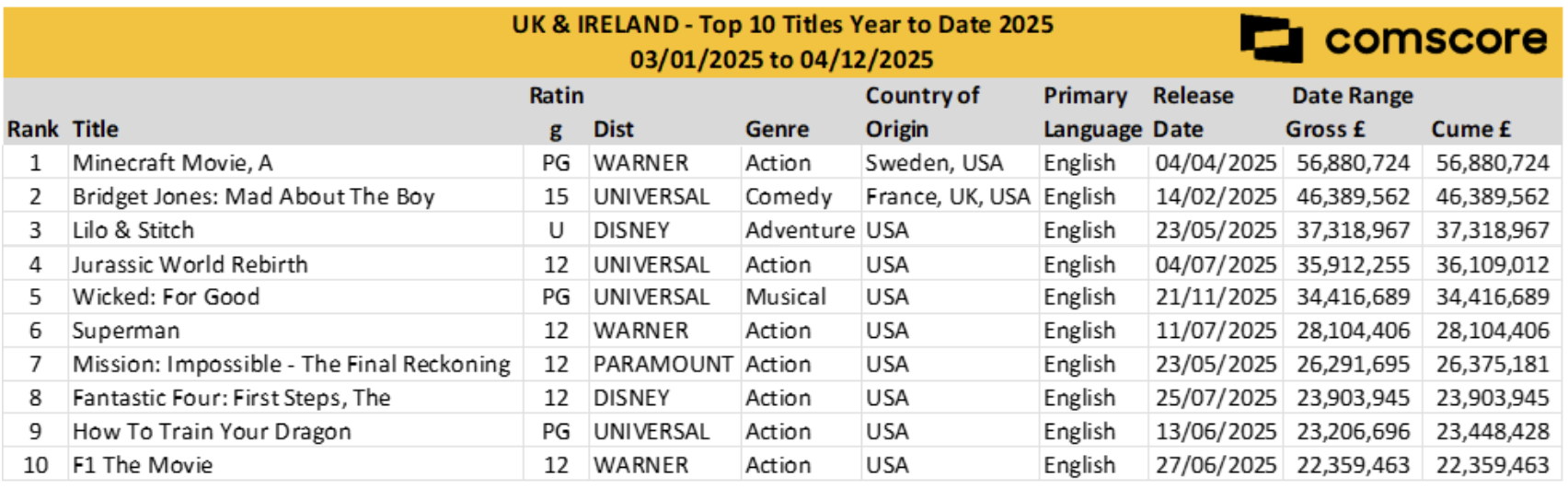Select the How To Train Your Dragon title
The height and width of the screenshot is (489, 1568).
click(x=212, y=432)
